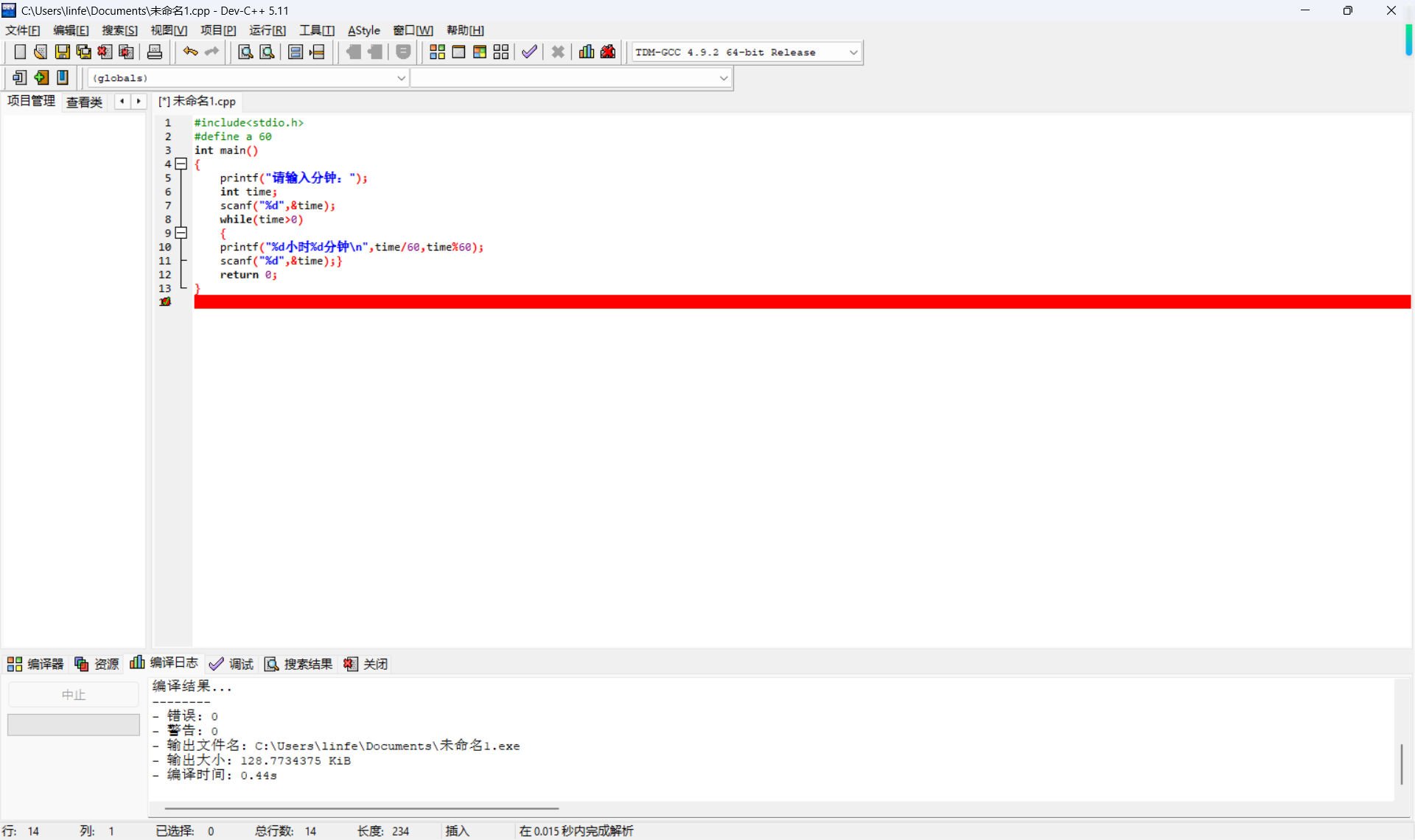Click the delete profiling information icon
1415x840 pixels.
(608, 52)
